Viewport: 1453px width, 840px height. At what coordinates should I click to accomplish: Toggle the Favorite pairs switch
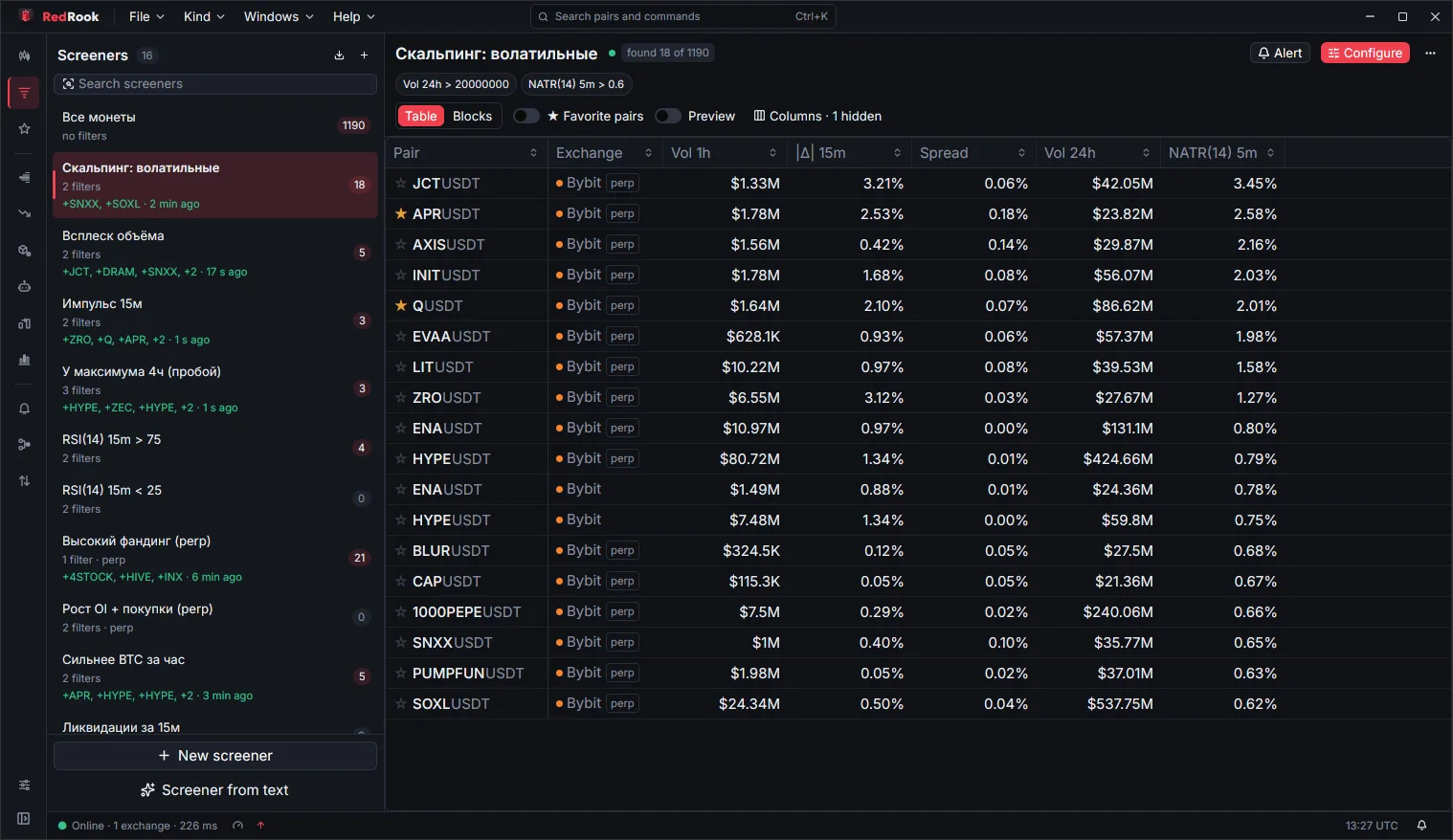pyautogui.click(x=526, y=116)
